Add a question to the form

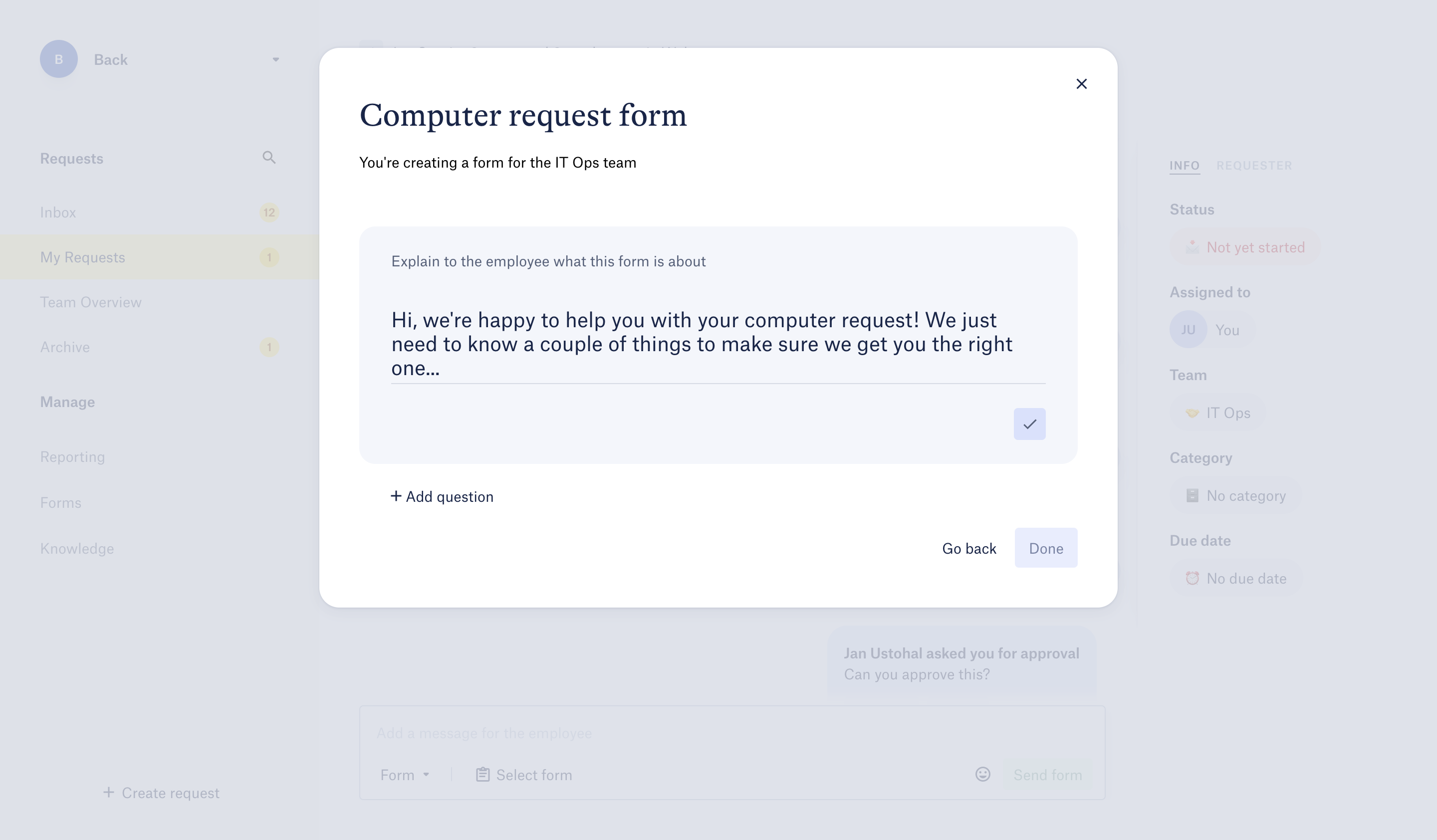click(x=442, y=497)
